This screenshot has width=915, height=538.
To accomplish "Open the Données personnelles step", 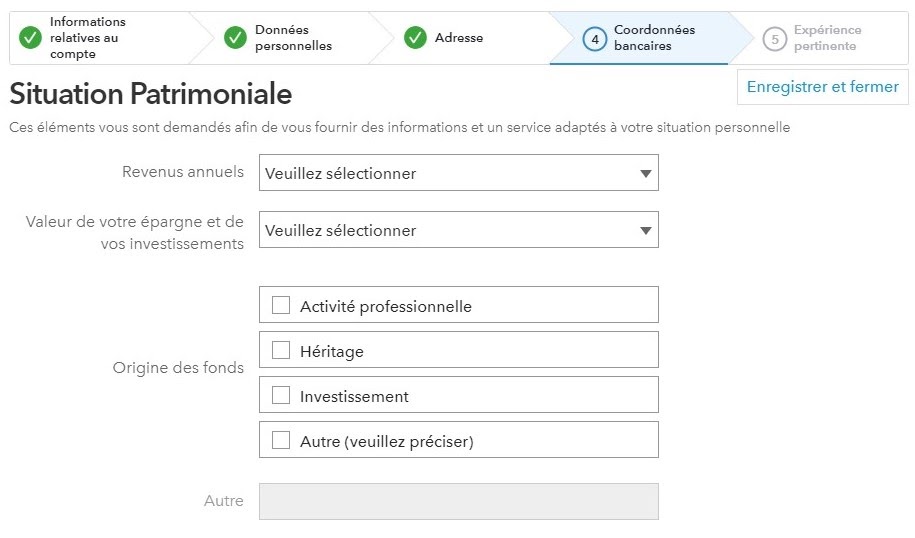I will point(293,38).
